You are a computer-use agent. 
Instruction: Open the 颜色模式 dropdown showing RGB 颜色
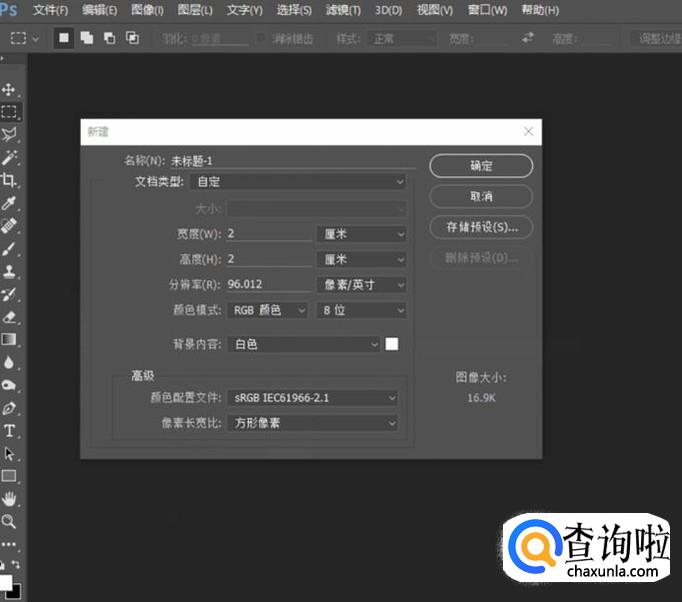[x=267, y=310]
